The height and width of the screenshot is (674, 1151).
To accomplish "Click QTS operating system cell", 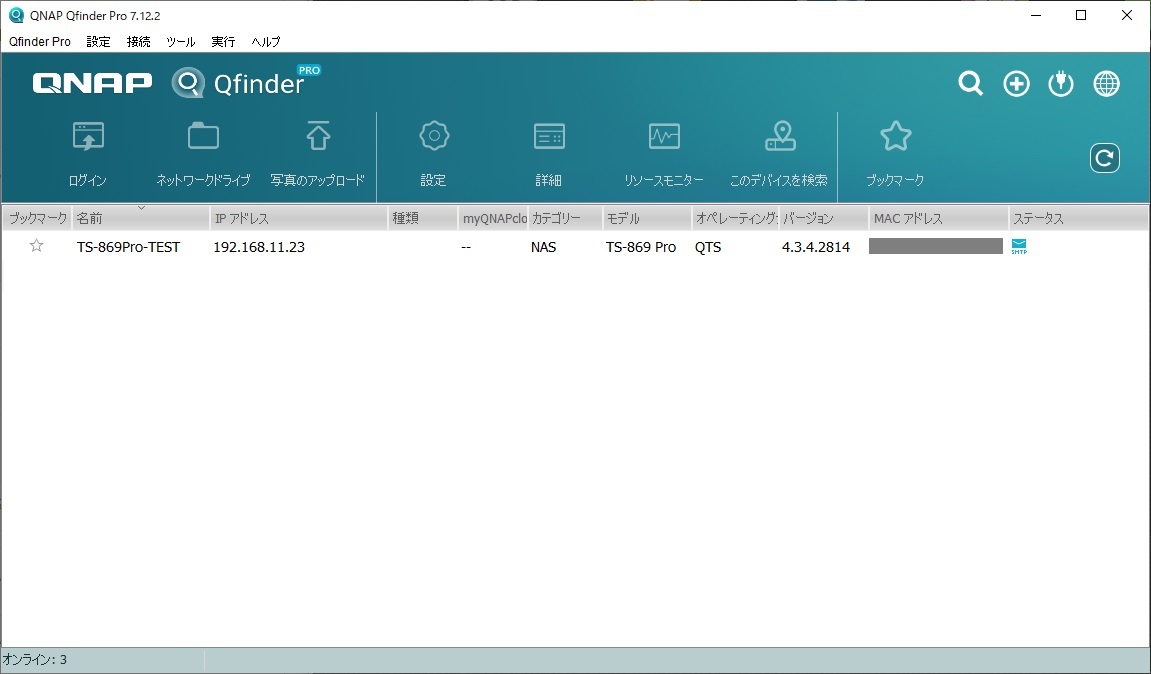I will point(708,247).
